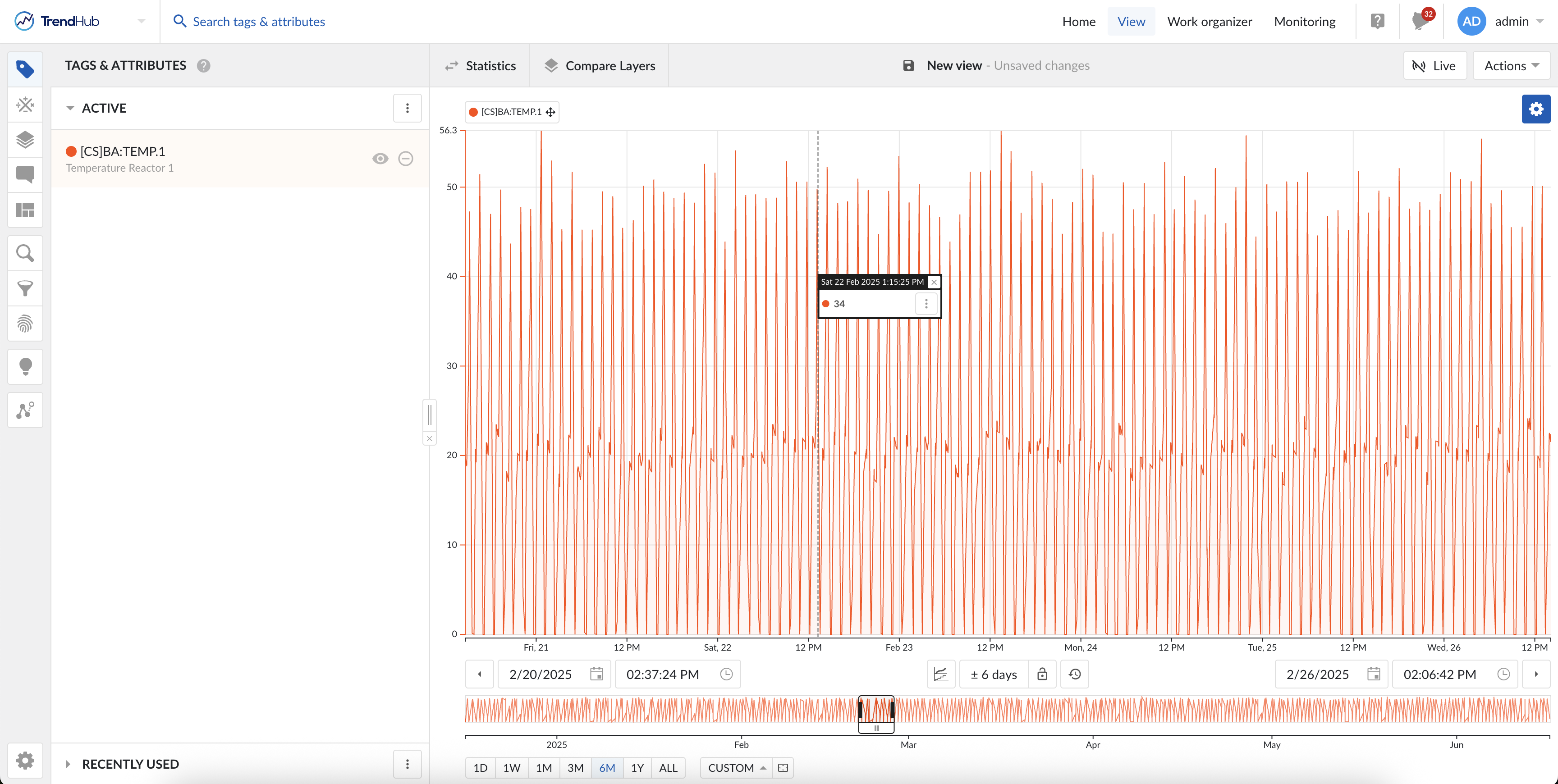Open the layers panel in the sidebar
This screenshot has height=784, width=1558.
pos(25,140)
